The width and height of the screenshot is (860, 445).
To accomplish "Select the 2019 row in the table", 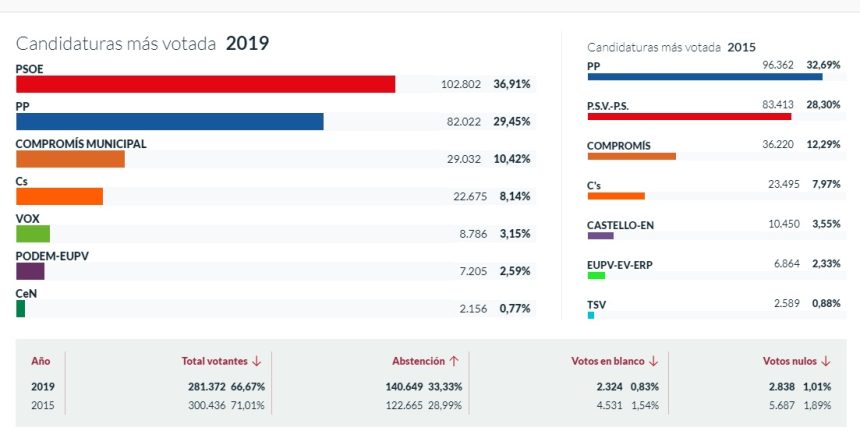I will [x=431, y=387].
